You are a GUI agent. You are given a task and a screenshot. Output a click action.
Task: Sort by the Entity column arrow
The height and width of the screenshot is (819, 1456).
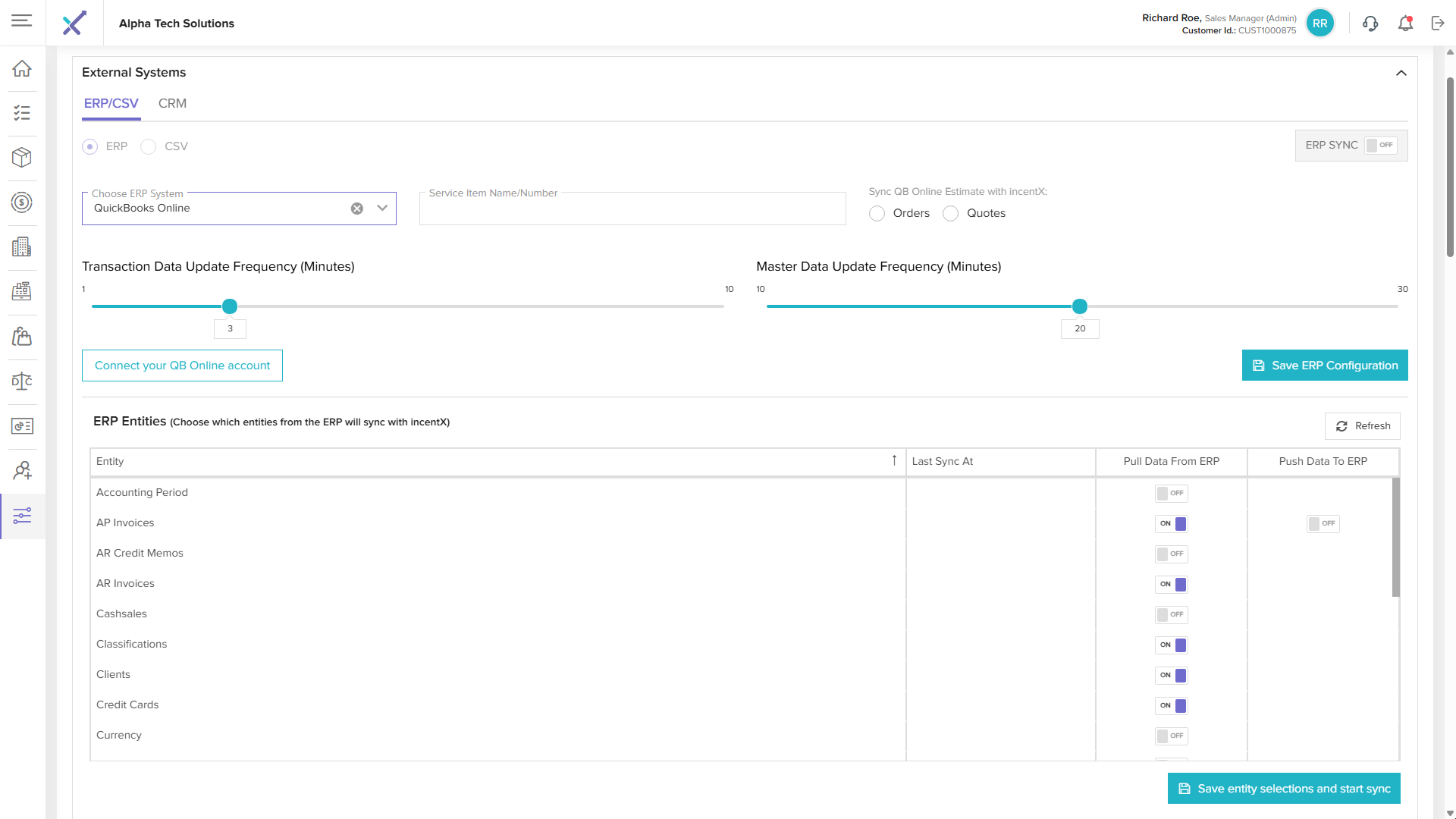click(x=894, y=461)
